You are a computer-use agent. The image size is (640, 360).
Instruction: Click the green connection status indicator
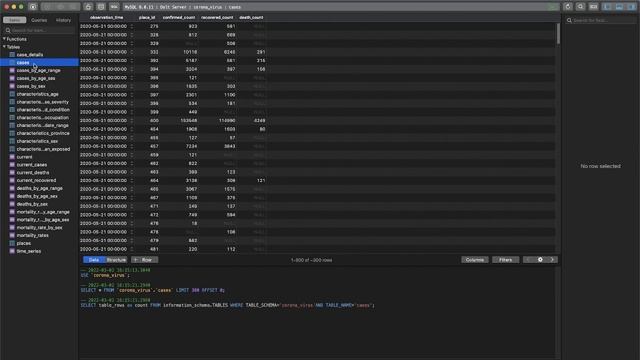point(553,7)
